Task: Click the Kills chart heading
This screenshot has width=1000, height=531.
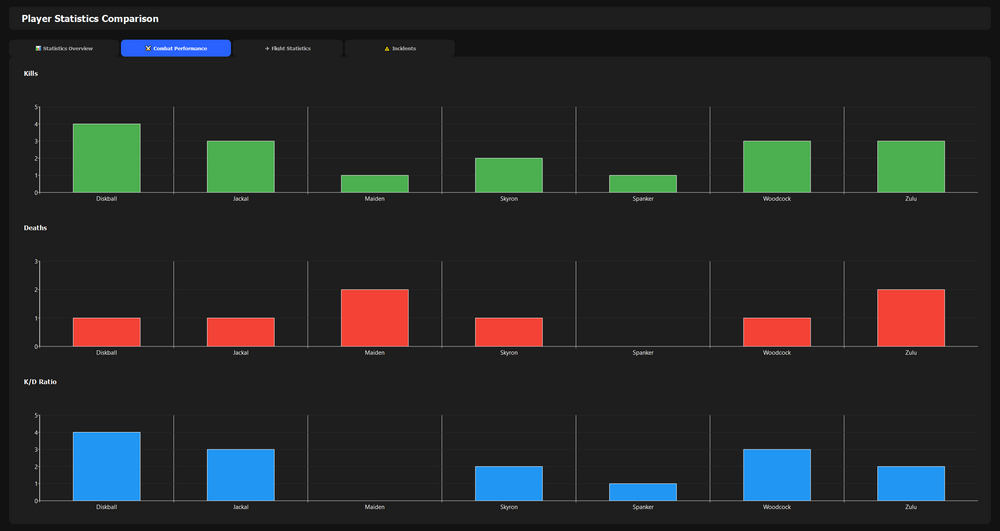Action: click(31, 73)
